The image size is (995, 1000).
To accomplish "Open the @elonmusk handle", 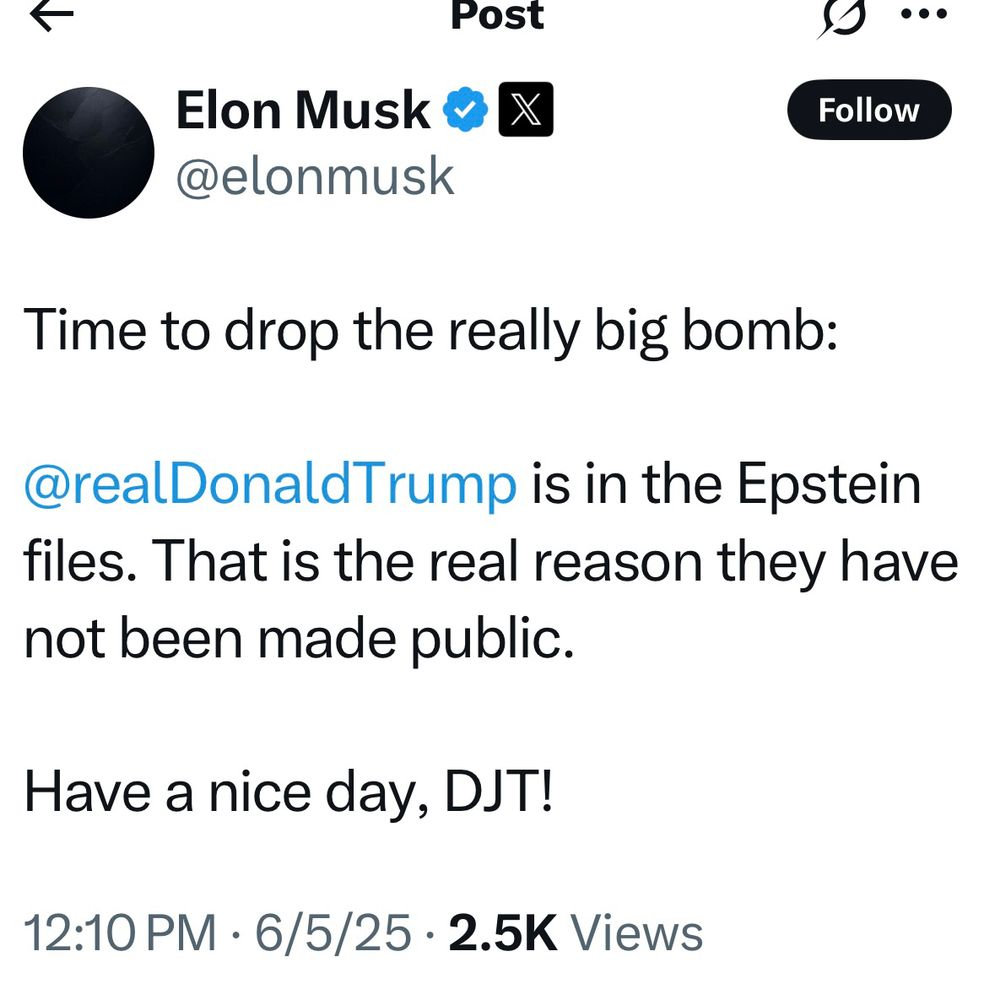I will coord(315,177).
